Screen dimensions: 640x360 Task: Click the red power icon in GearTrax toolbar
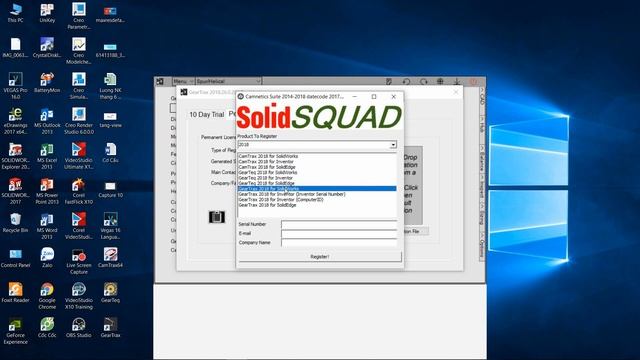click(x=473, y=82)
